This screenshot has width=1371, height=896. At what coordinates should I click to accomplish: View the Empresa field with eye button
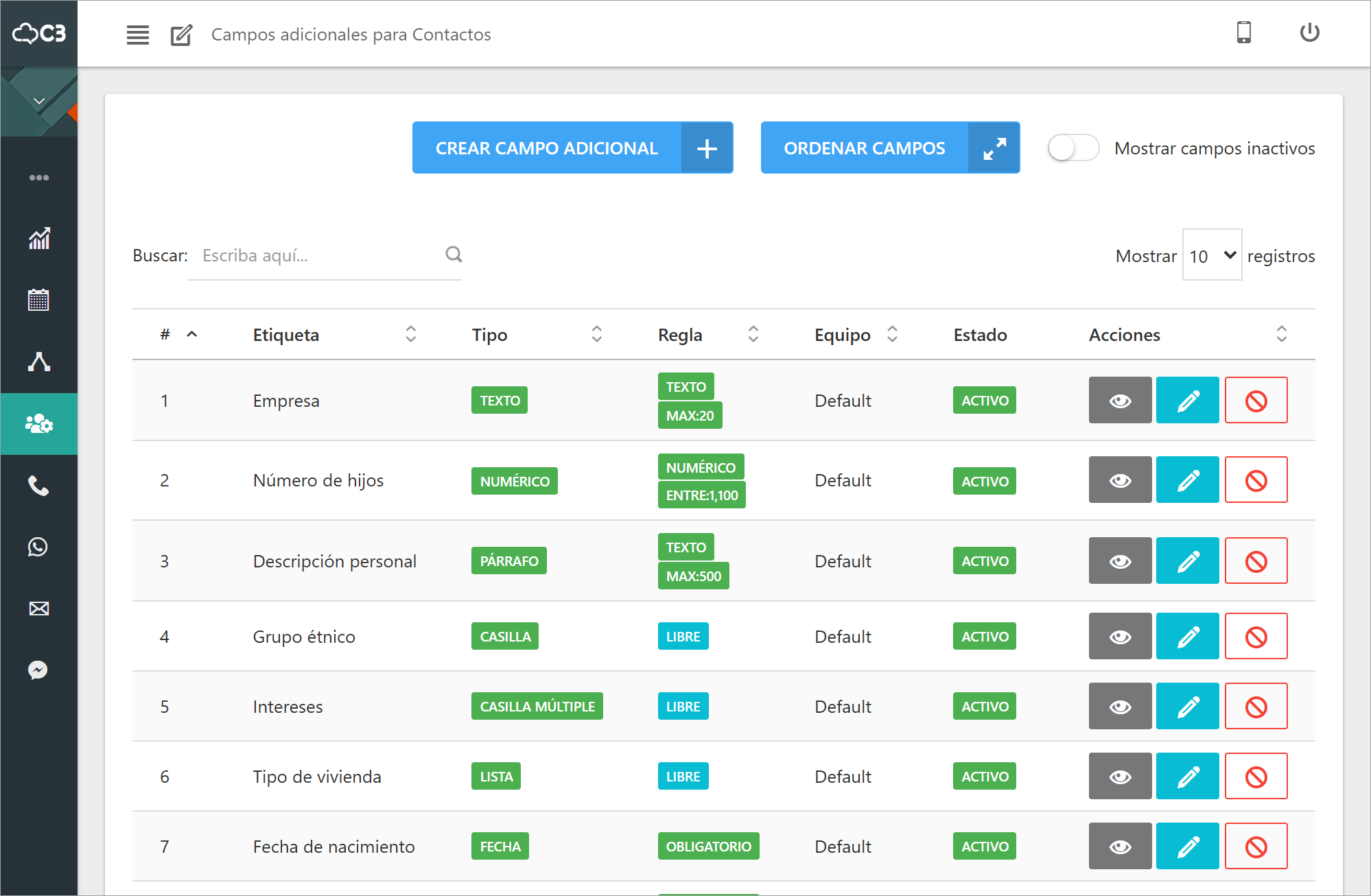coord(1120,401)
